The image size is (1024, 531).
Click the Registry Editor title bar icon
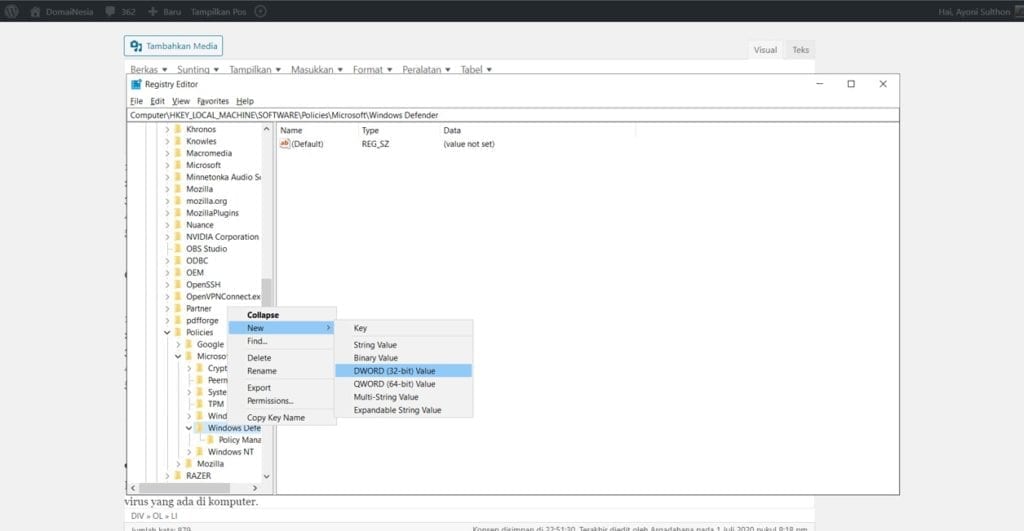(136, 84)
